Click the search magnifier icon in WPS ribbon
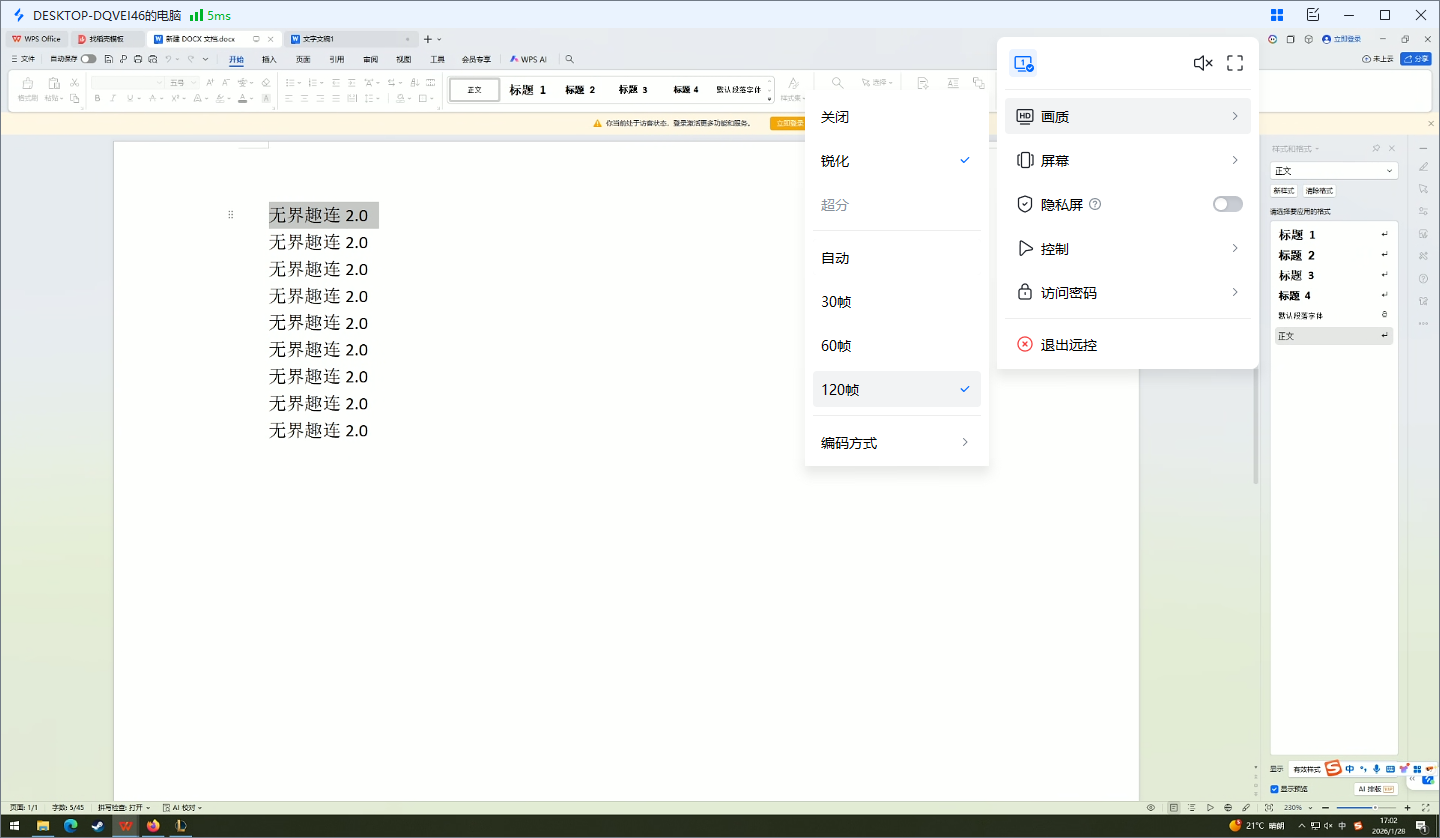Screen dimensions: 1440x838 570,59
